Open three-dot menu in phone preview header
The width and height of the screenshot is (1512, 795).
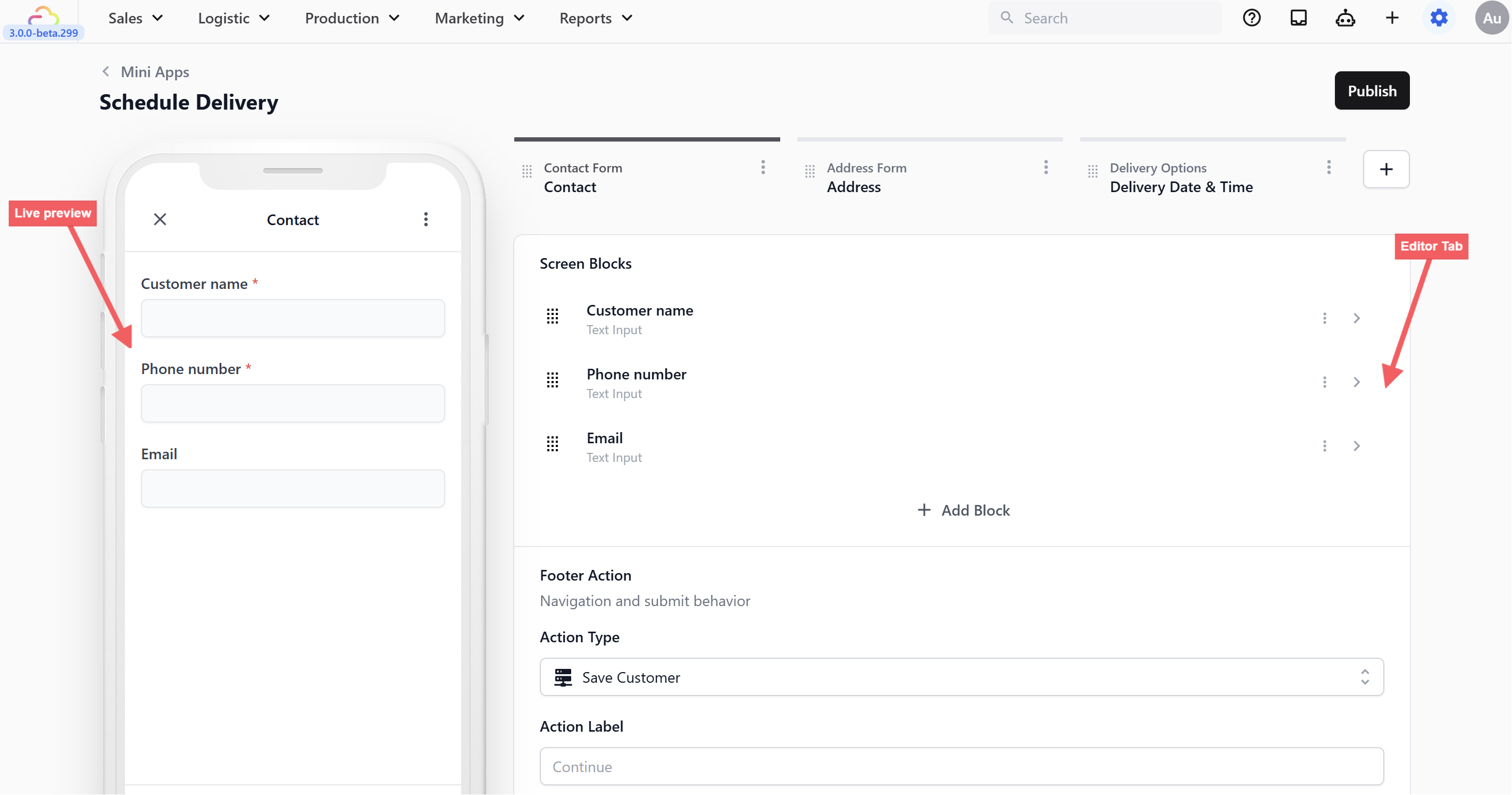pos(426,220)
